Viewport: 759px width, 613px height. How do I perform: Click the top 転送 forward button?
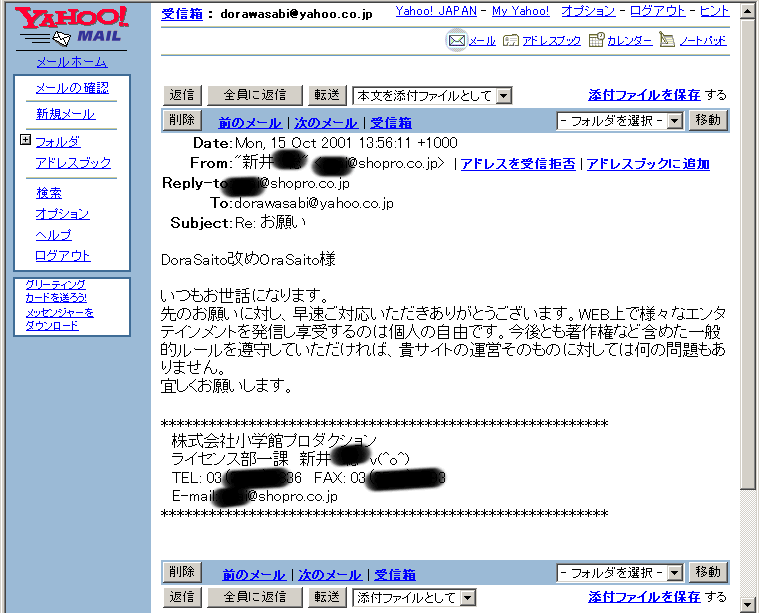(327, 95)
